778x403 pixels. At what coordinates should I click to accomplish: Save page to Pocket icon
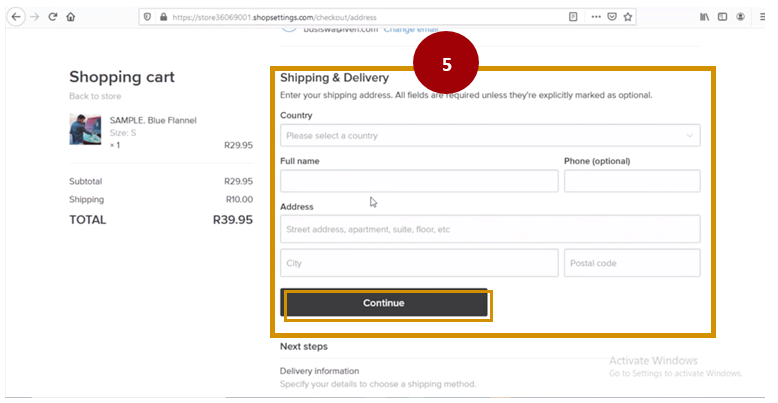pos(612,17)
